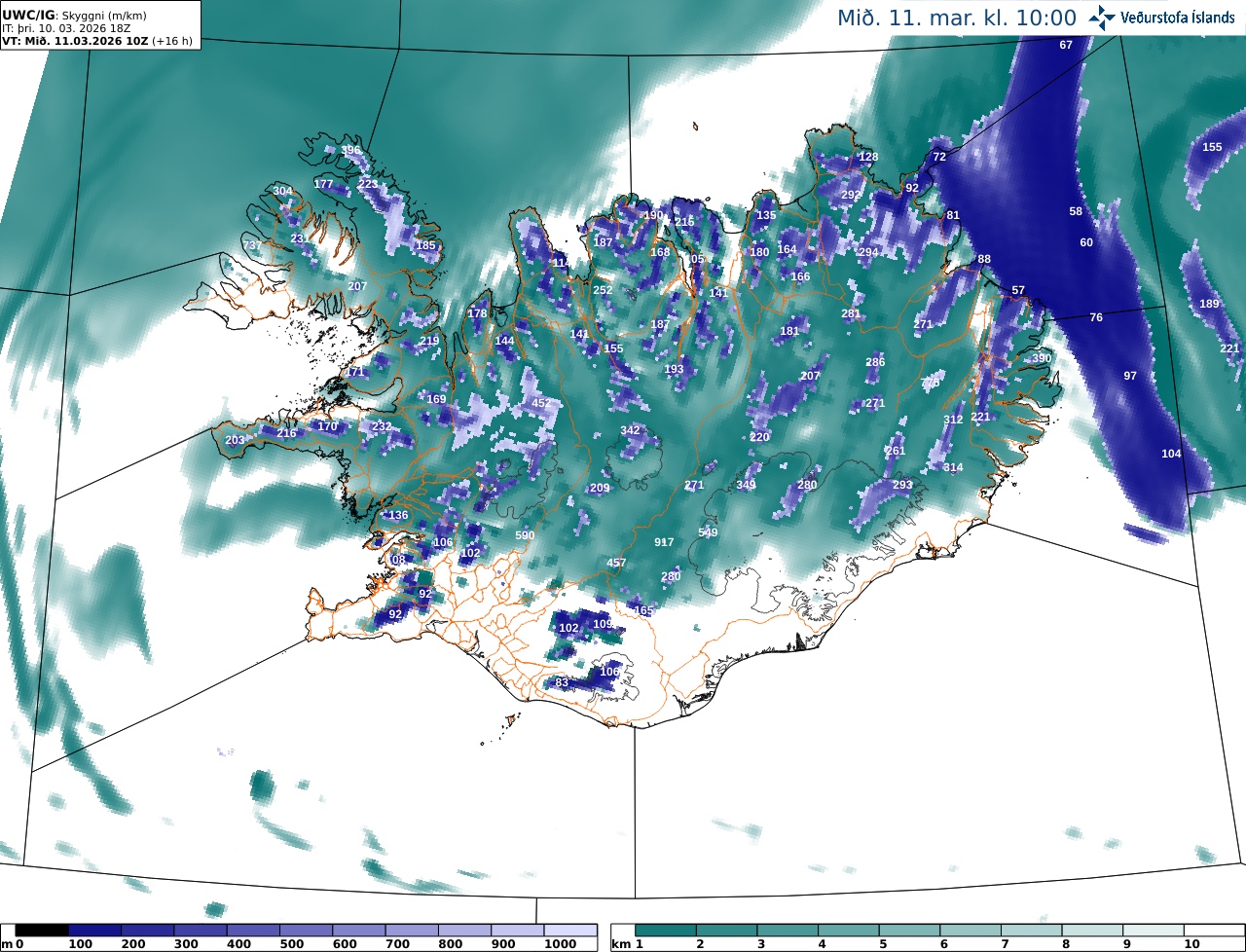Click visibility value 170 on Snæfellsnes
This screenshot has width=1246, height=952.
point(327,426)
